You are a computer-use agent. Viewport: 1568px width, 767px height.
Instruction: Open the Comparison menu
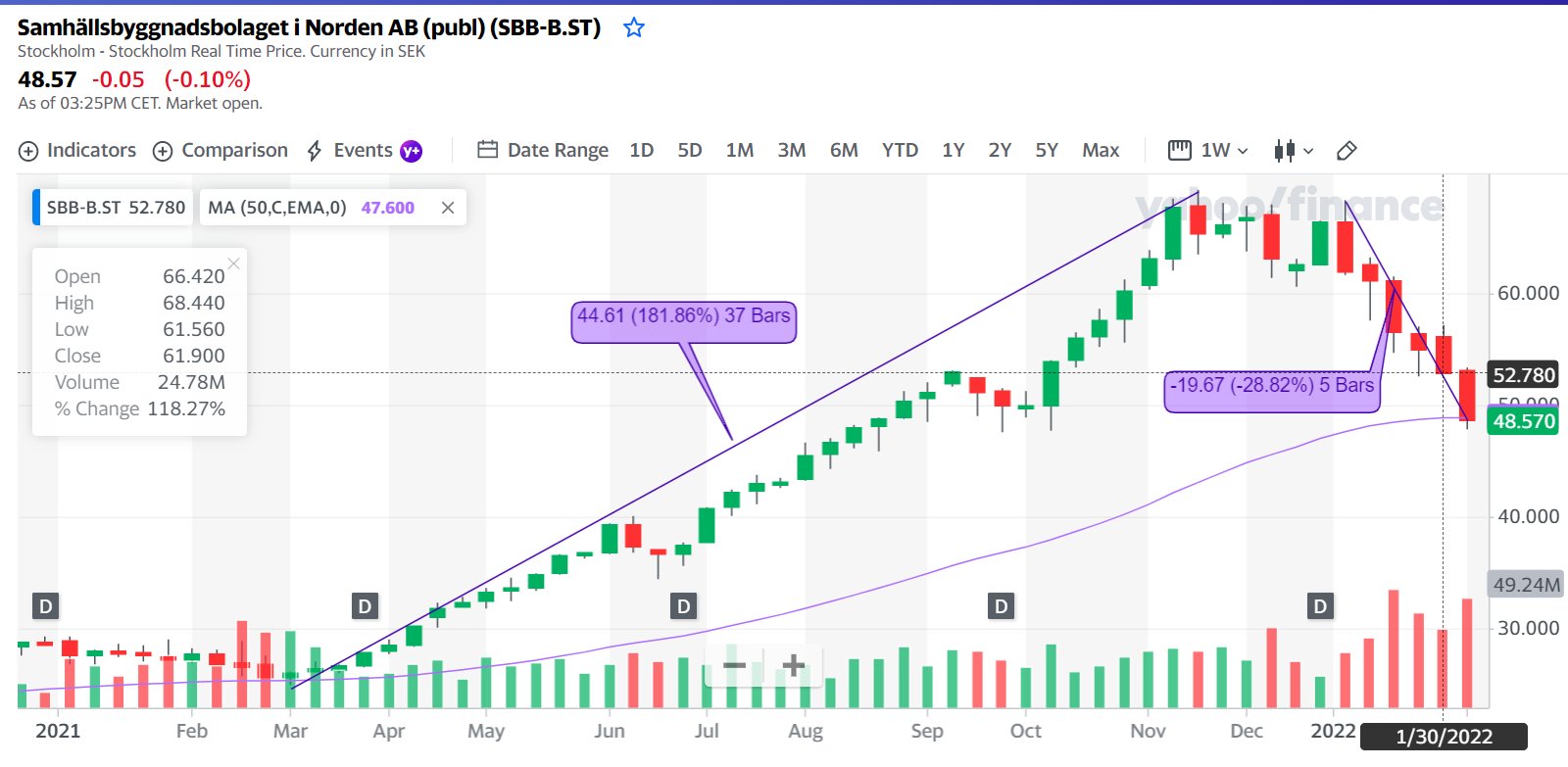[x=235, y=150]
